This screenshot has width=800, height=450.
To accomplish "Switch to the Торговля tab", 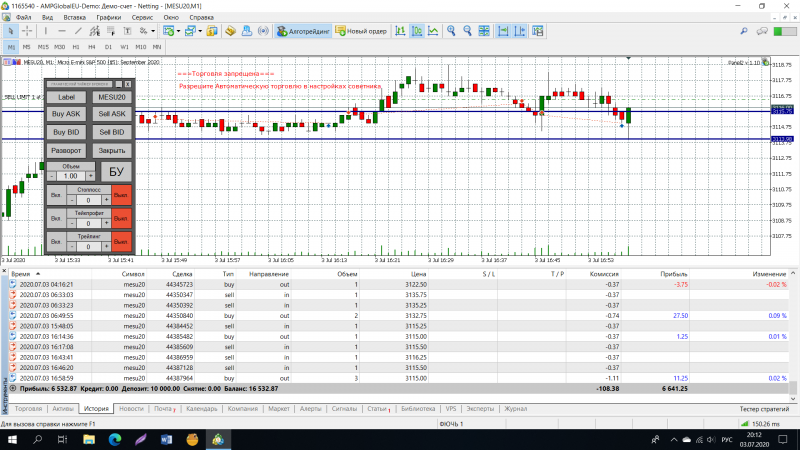I will pos(28,409).
